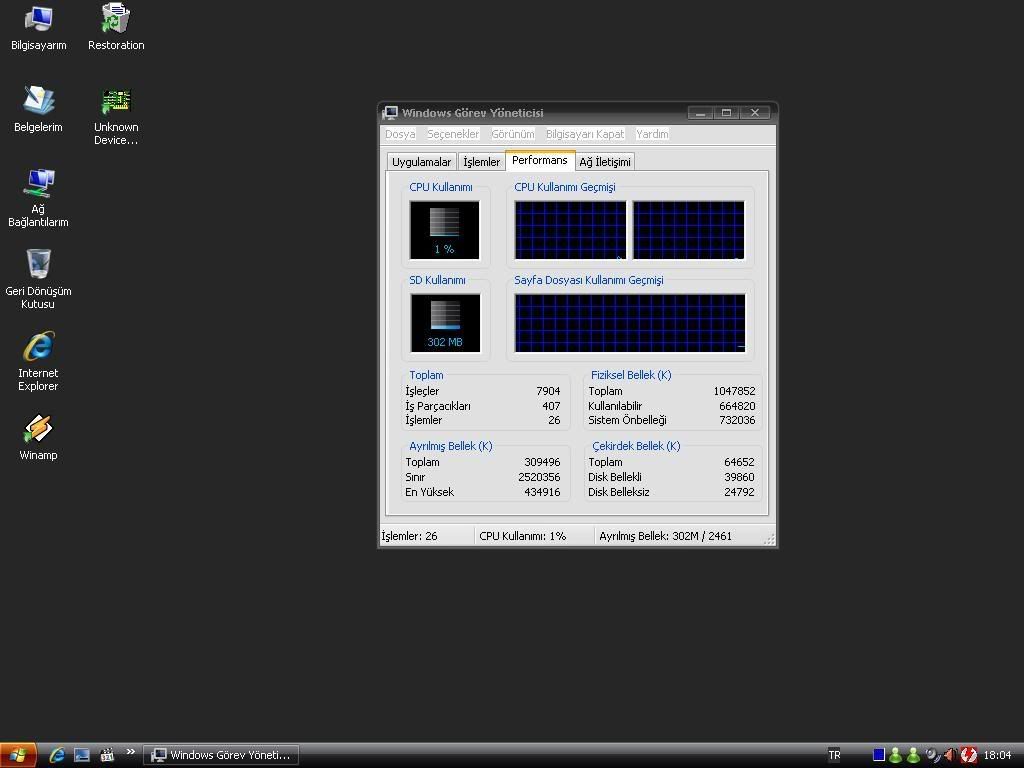Screen dimensions: 1024x768
Task: Click the Sayfa Dosyası Kullanımı Geçmişi heading
Action: point(589,280)
